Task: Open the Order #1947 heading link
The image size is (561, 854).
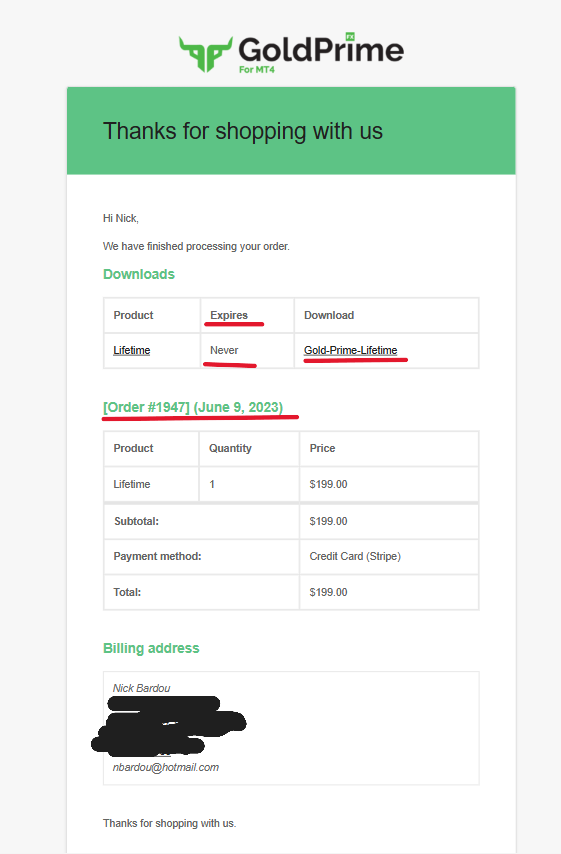Action: (193, 407)
